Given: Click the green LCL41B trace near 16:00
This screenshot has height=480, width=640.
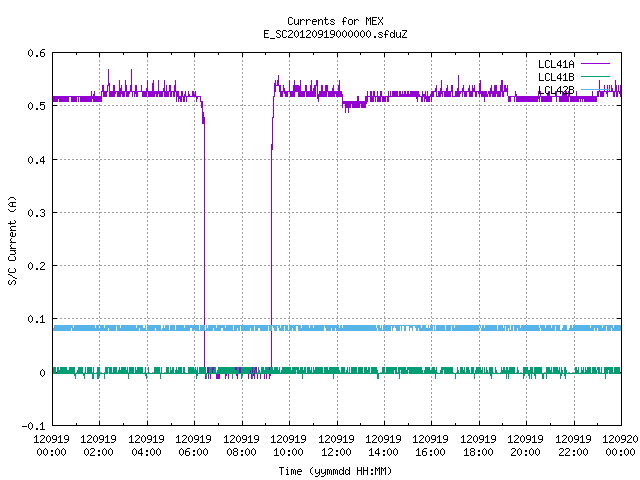Looking at the screenshot, I should click(431, 370).
